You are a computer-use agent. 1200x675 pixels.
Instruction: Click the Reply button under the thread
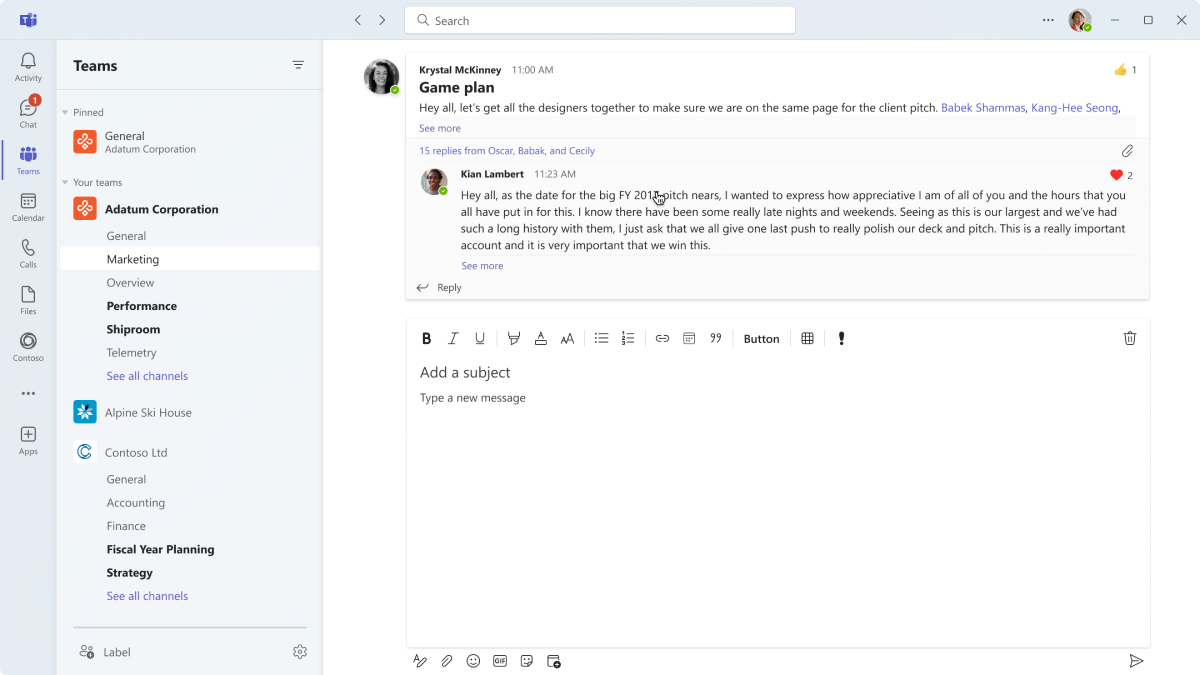click(439, 287)
